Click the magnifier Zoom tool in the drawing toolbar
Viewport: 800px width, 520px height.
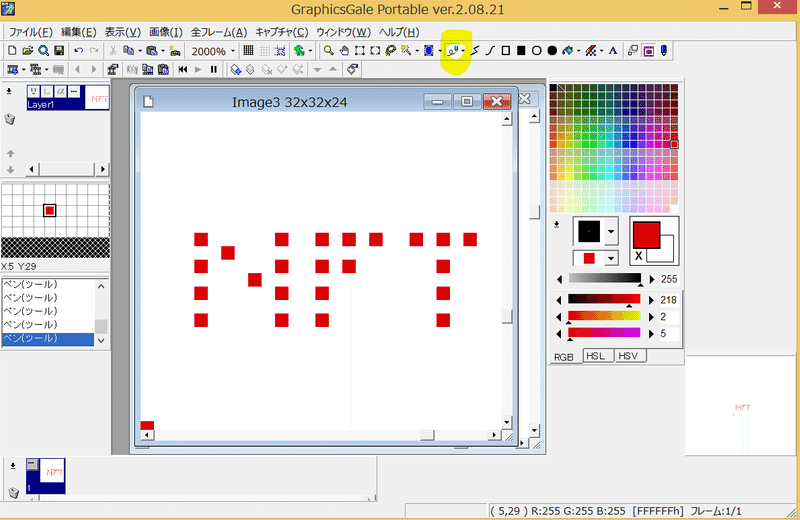(x=329, y=51)
